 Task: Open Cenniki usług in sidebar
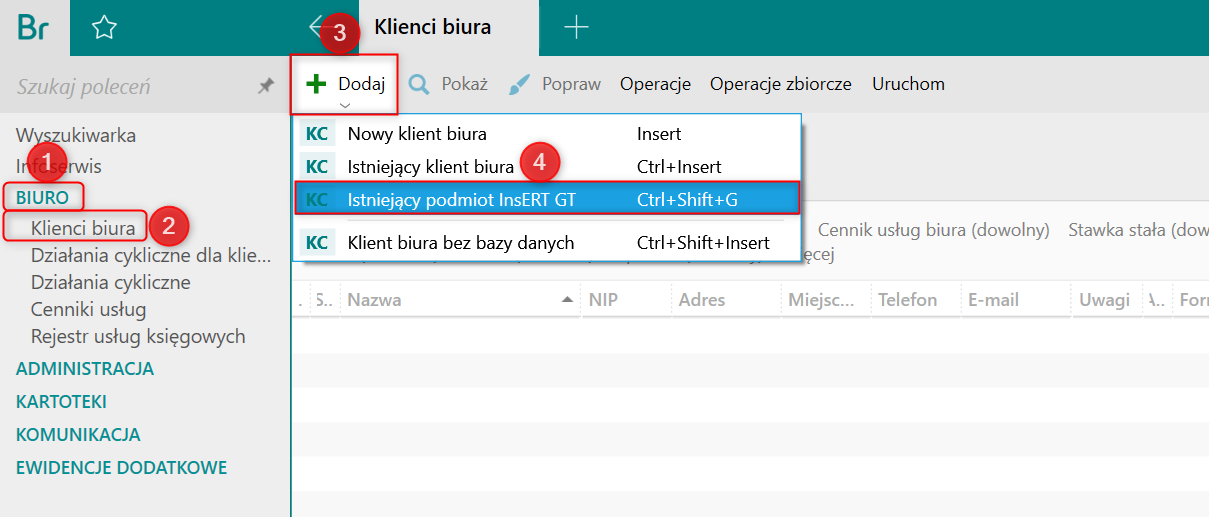click(x=88, y=309)
